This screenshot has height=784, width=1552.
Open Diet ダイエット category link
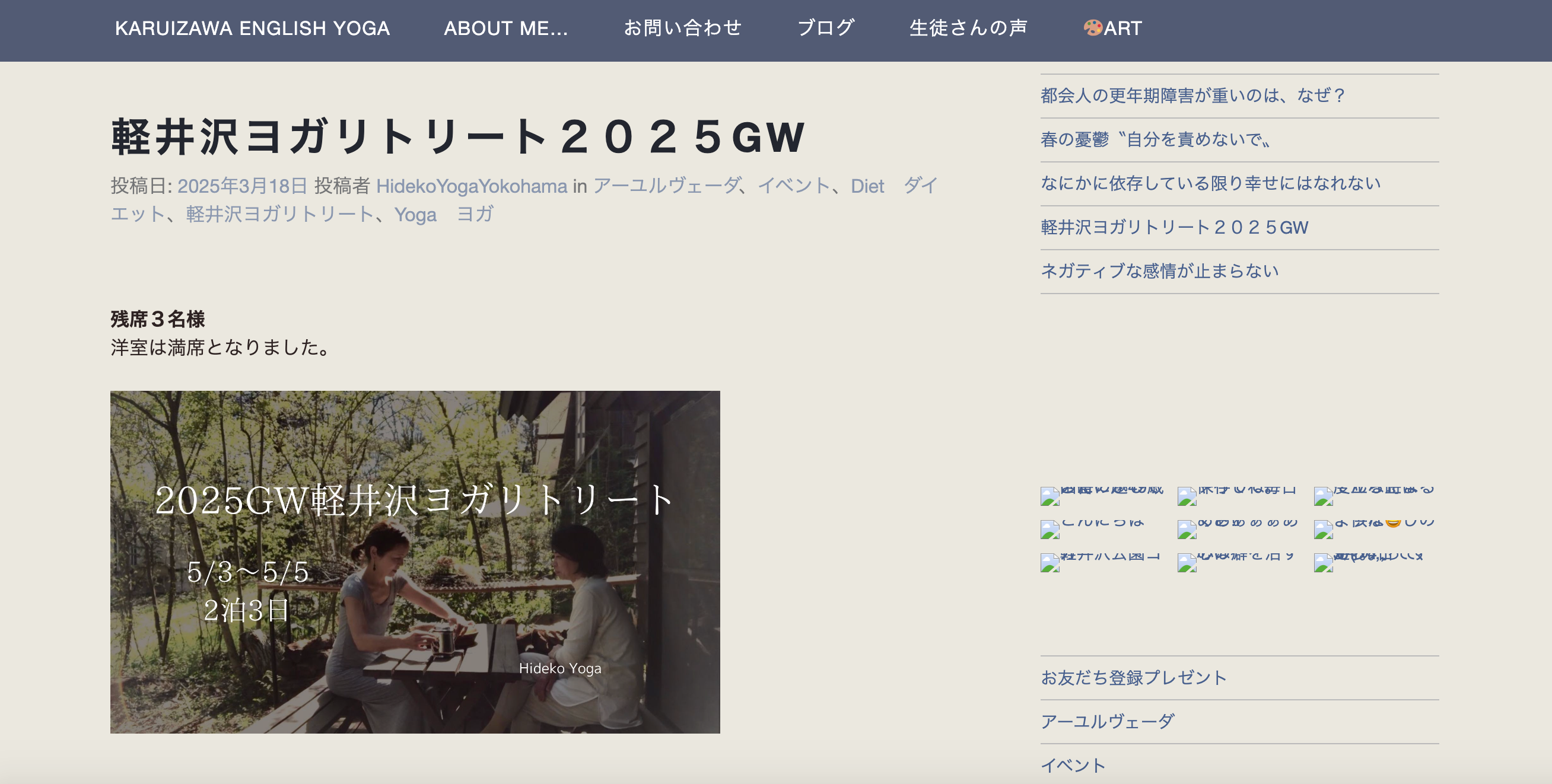pos(893,186)
